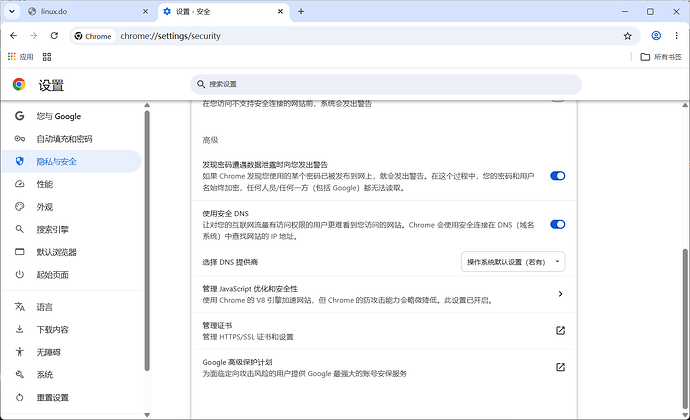Click the bookmark star icon in address bar
This screenshot has height=420, width=690.
pos(628,36)
